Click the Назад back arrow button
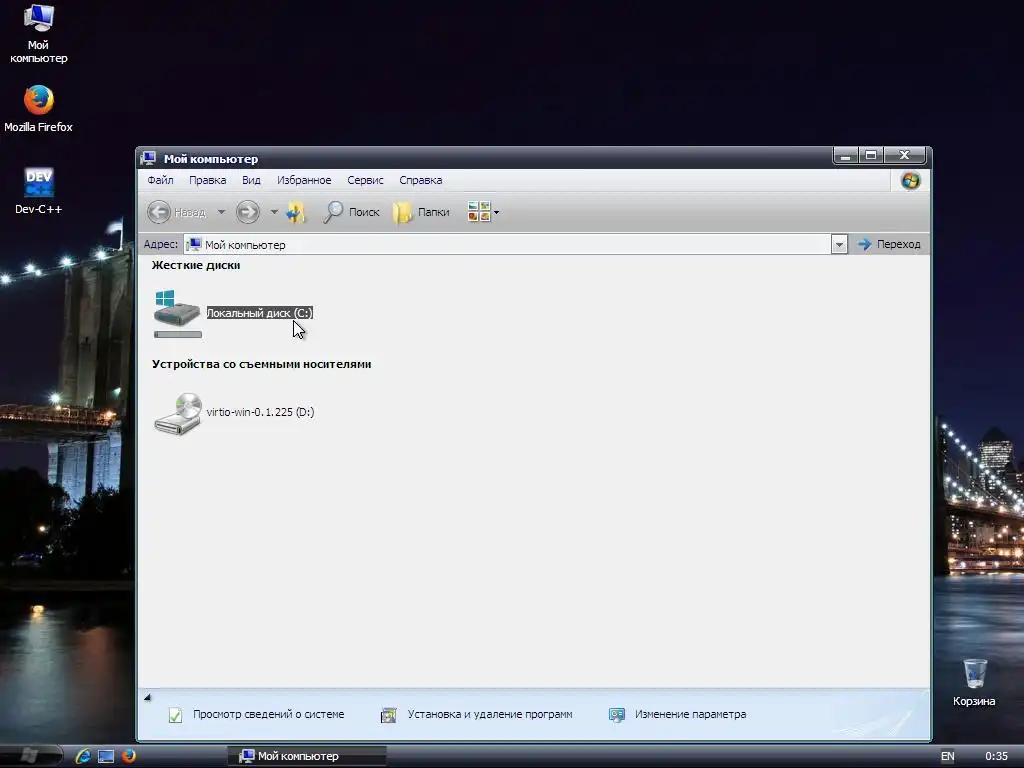The image size is (1024, 768). coord(159,212)
